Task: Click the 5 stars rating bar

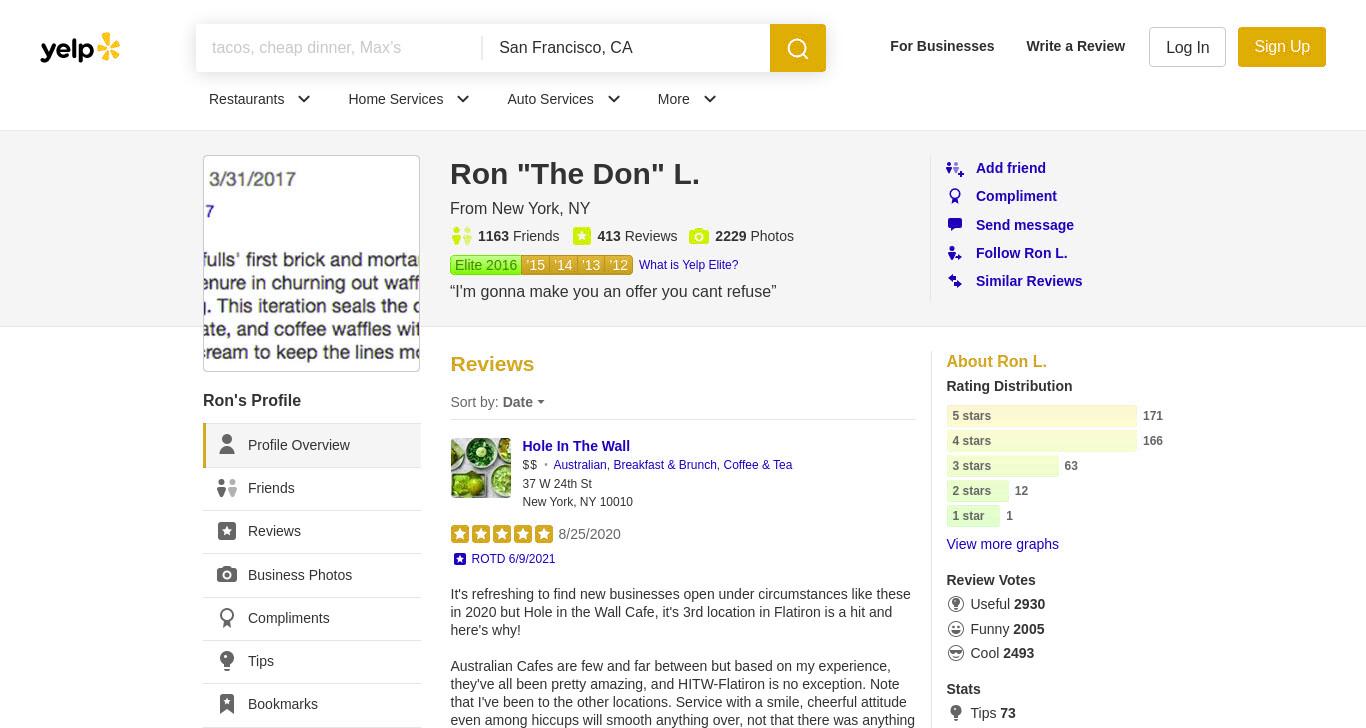Action: coord(1041,416)
